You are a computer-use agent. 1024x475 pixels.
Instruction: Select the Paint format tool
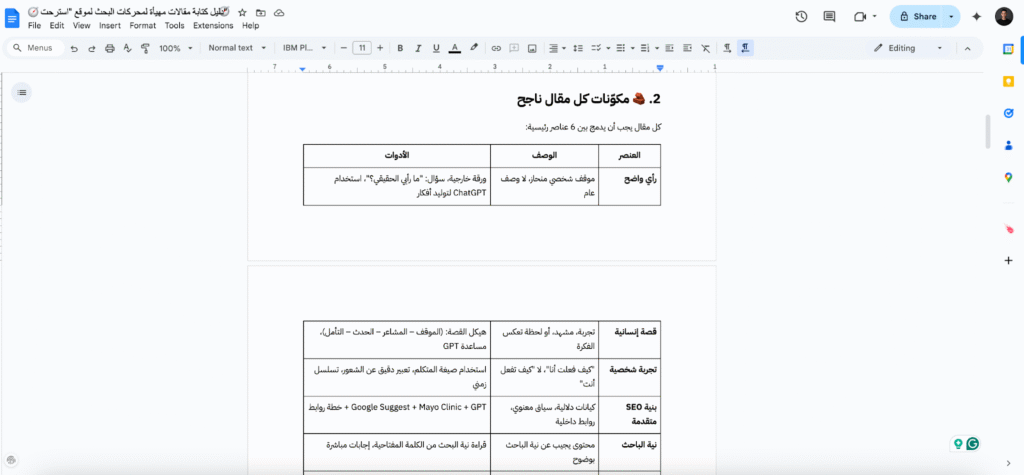coord(145,48)
